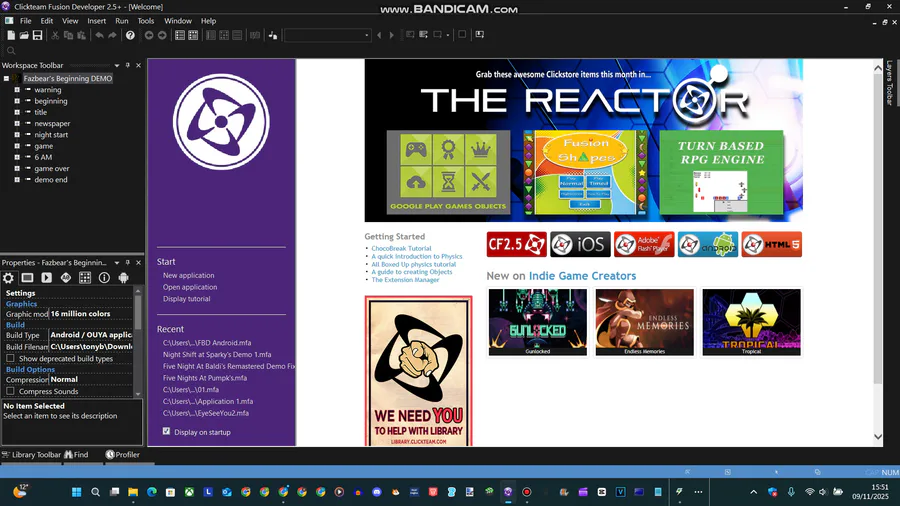Open the Endless Memories game thumbnail
900x506 pixels.
pyautogui.click(x=645, y=322)
